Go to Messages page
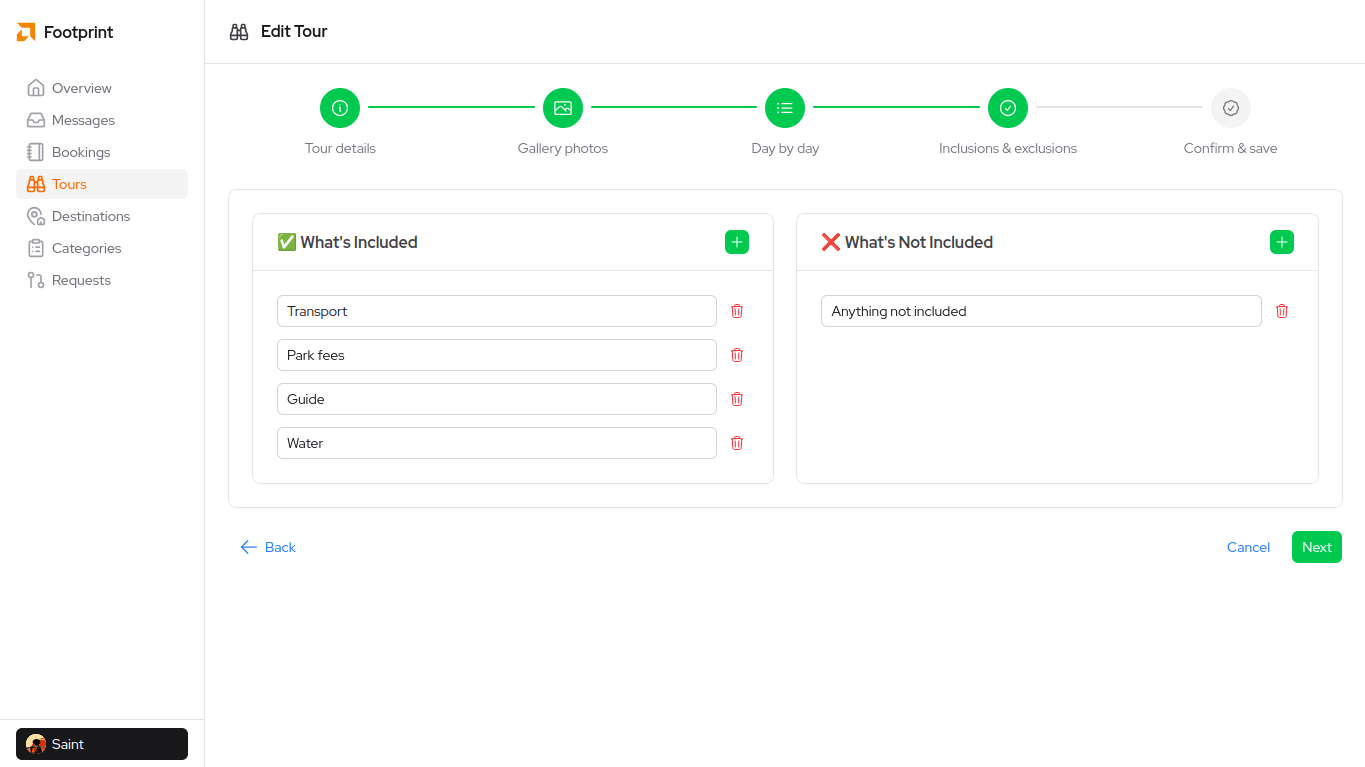This screenshot has height=767, width=1365. coord(102,120)
